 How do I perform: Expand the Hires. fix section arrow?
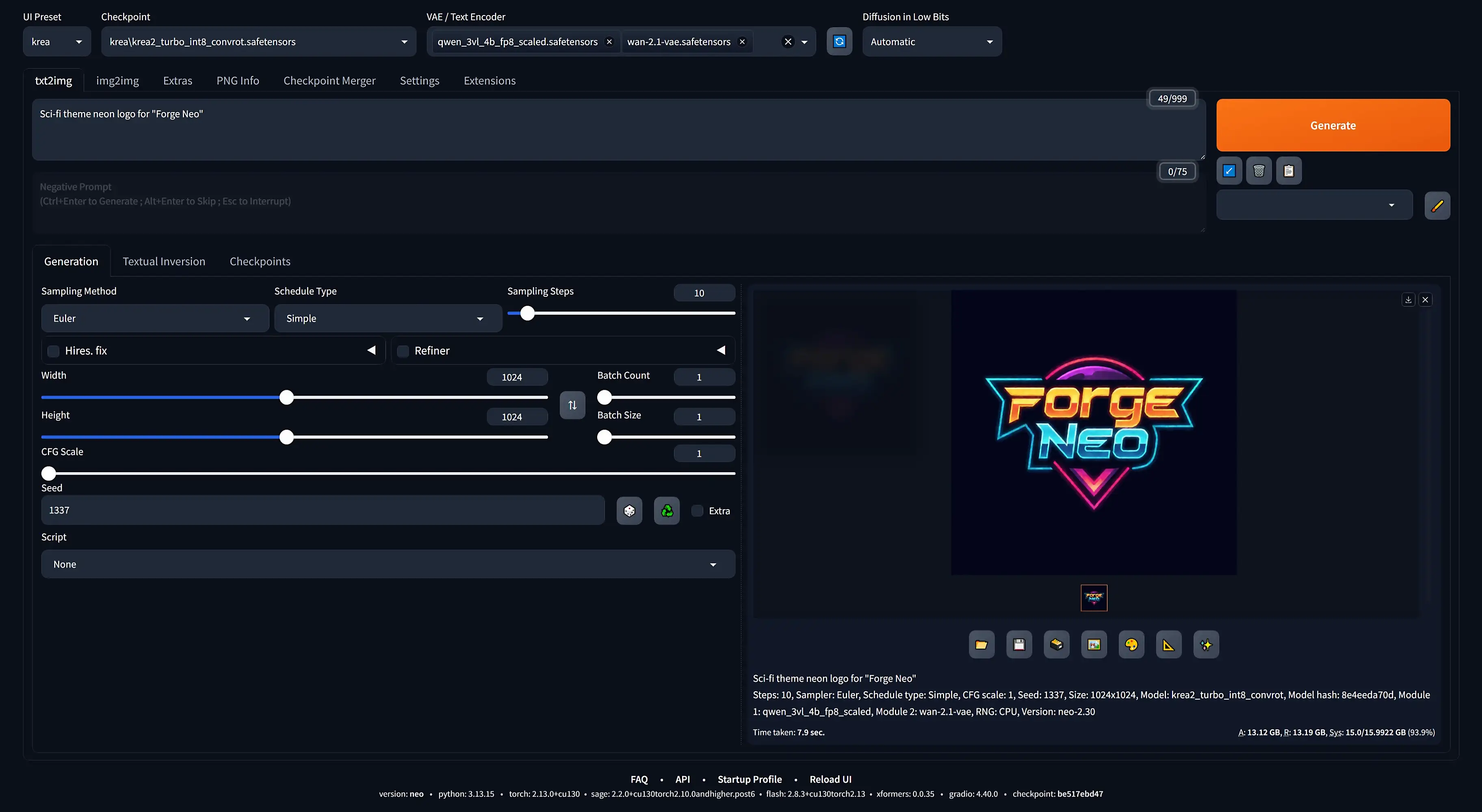[372, 350]
